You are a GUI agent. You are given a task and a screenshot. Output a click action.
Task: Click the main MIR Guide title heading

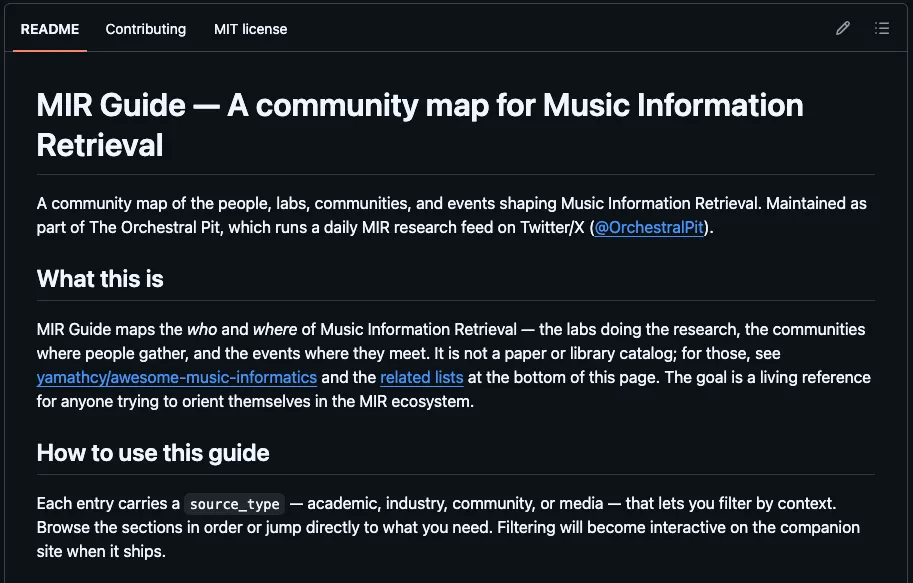click(x=420, y=125)
